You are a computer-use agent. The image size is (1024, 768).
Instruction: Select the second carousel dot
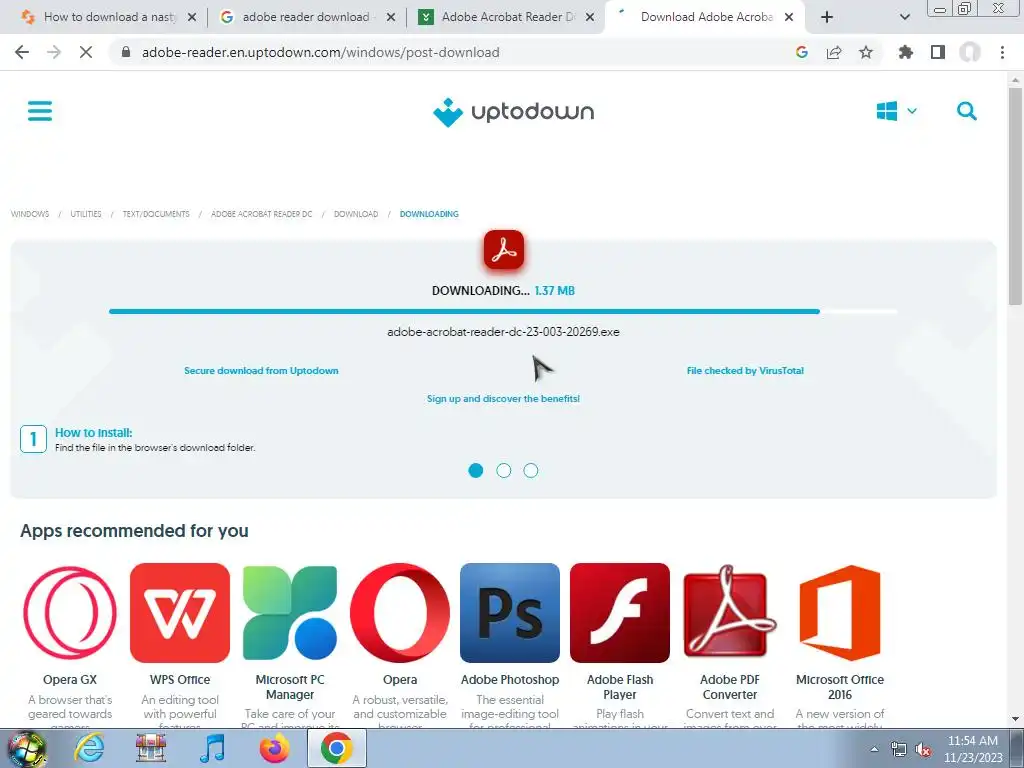(504, 470)
